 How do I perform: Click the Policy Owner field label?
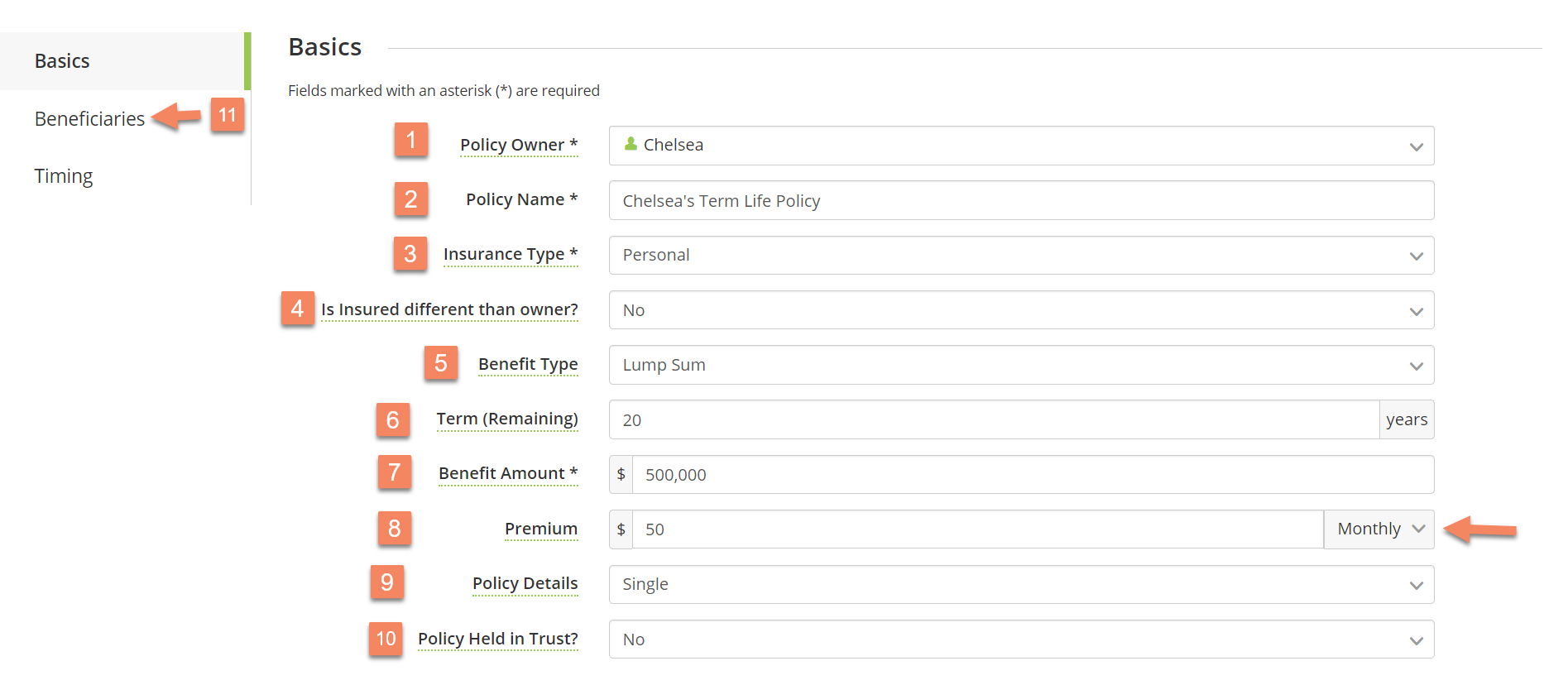tap(519, 145)
